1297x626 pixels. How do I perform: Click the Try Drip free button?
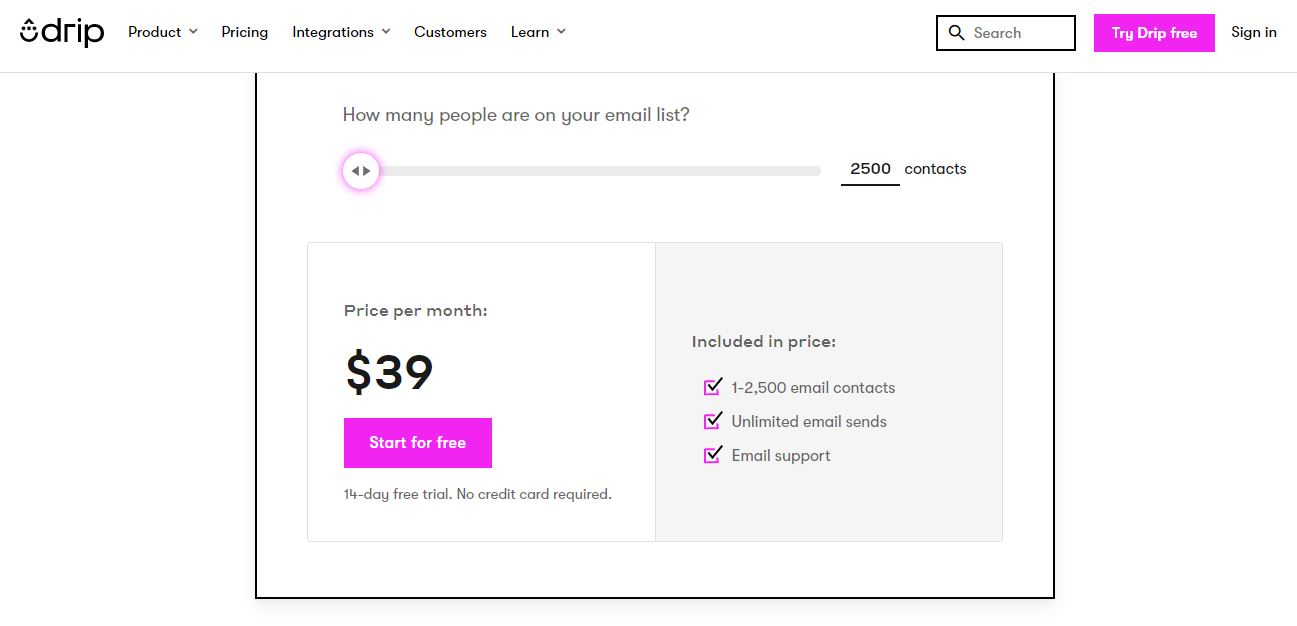[1154, 33]
